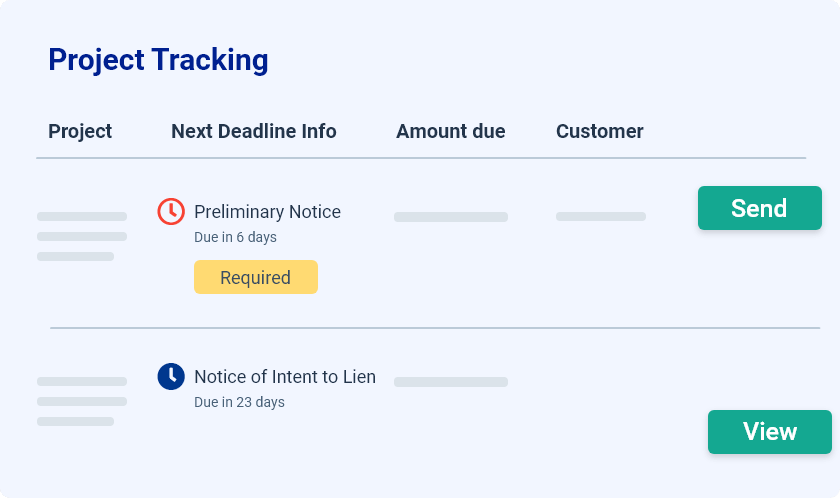Click the red outlined clock icon
The height and width of the screenshot is (498, 840).
(171, 211)
